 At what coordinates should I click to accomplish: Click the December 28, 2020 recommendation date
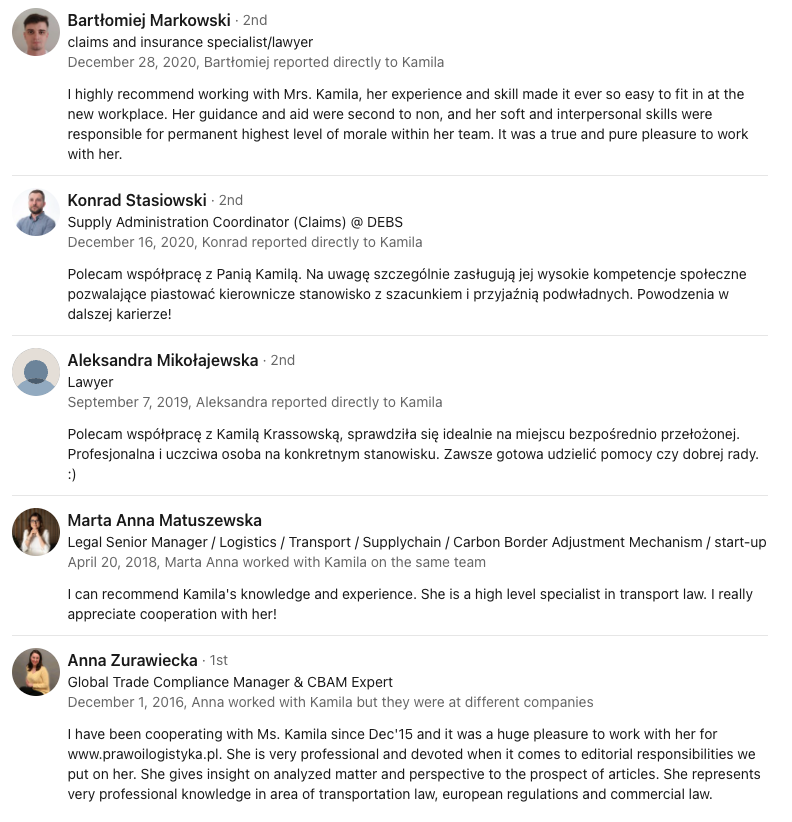click(132, 62)
